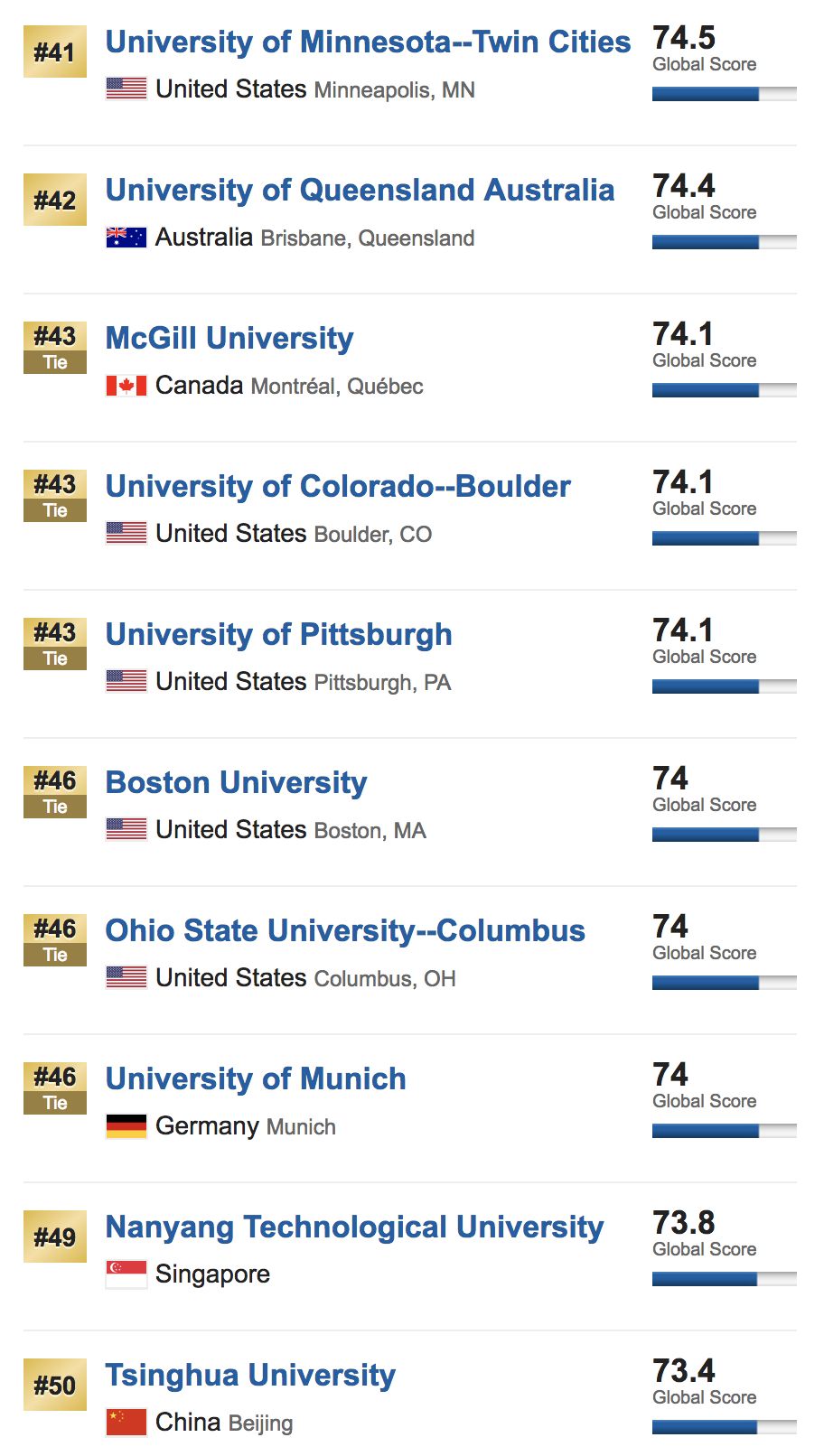
Task: Click the US flag beside Columbus, OH
Action: (x=126, y=977)
